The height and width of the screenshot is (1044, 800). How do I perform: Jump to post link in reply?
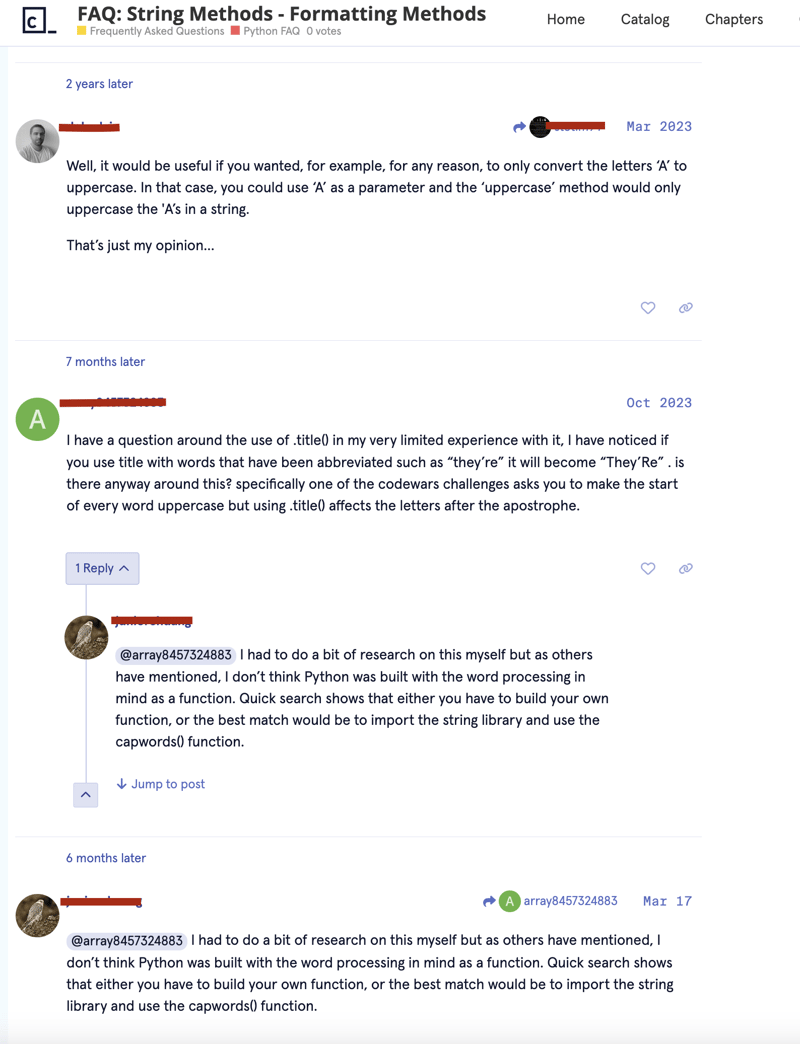pos(161,784)
